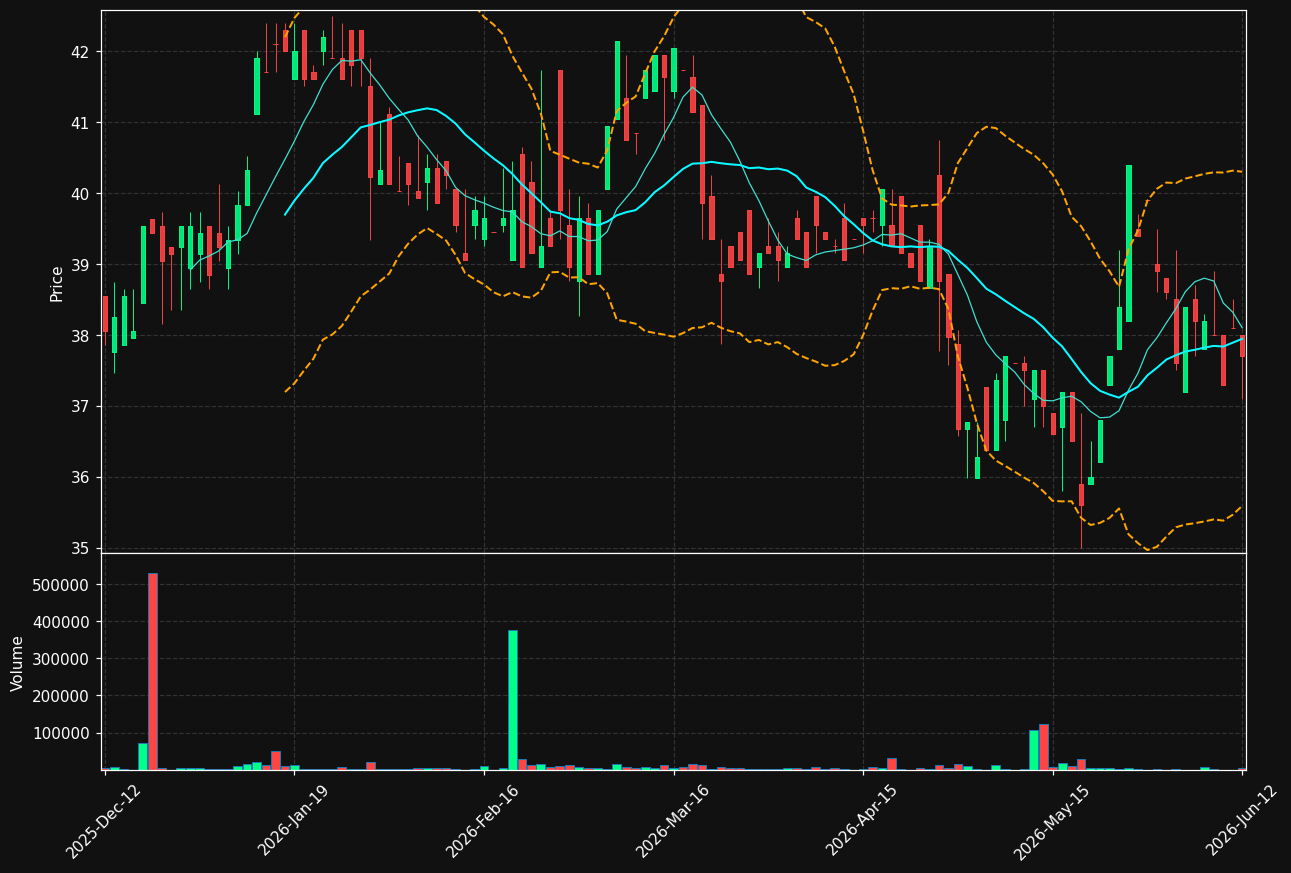
Task: Click the 2026-Mar-16 date label
Action: [x=673, y=822]
